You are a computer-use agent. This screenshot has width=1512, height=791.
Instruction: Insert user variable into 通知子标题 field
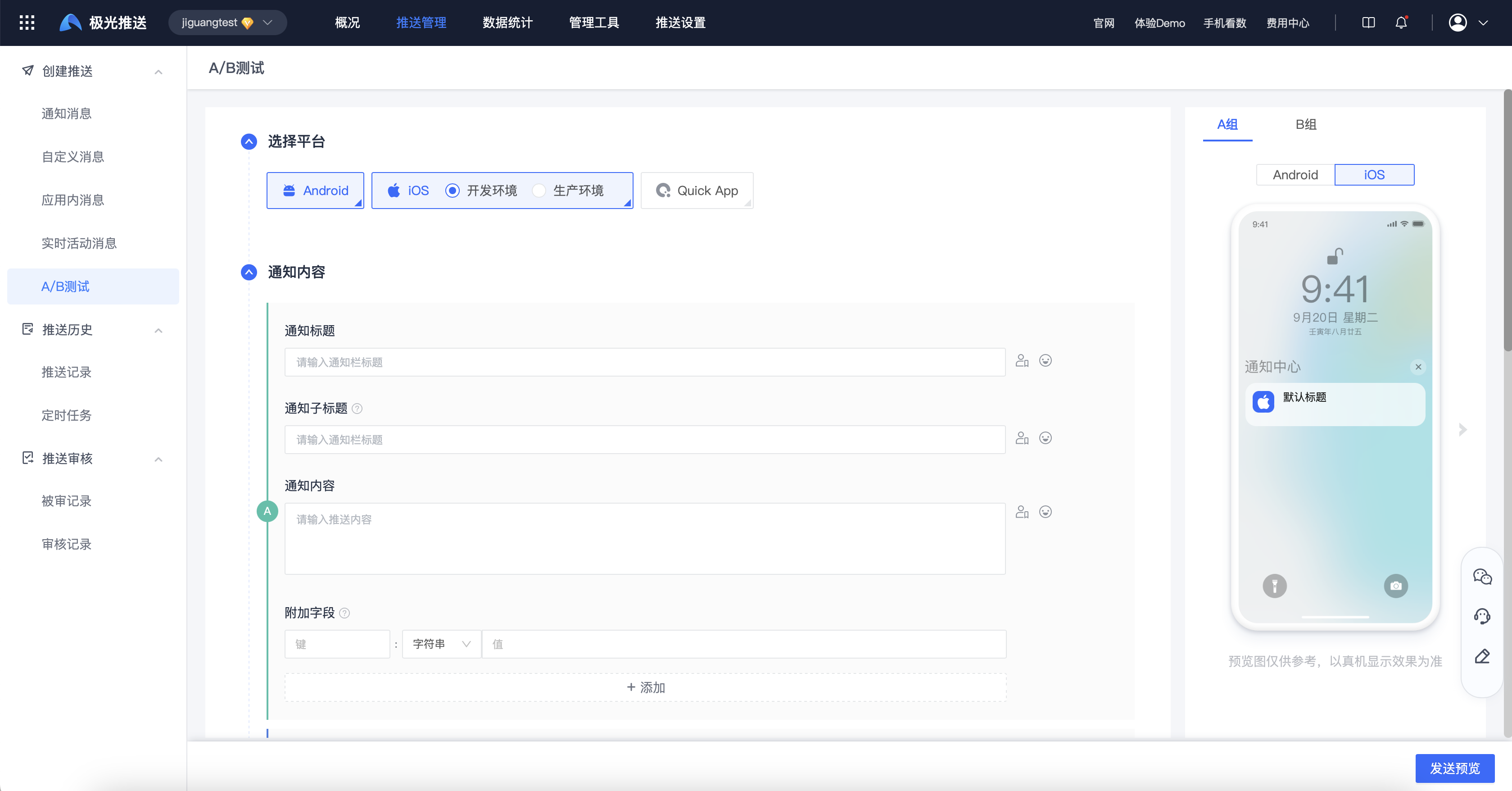[1022, 438]
